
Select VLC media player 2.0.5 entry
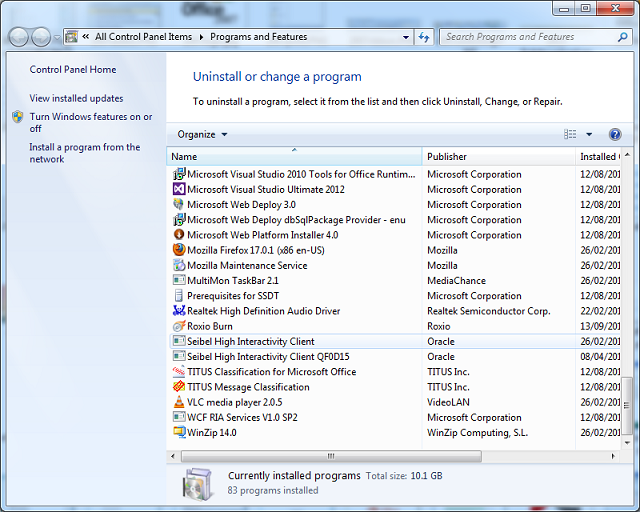click(x=234, y=402)
